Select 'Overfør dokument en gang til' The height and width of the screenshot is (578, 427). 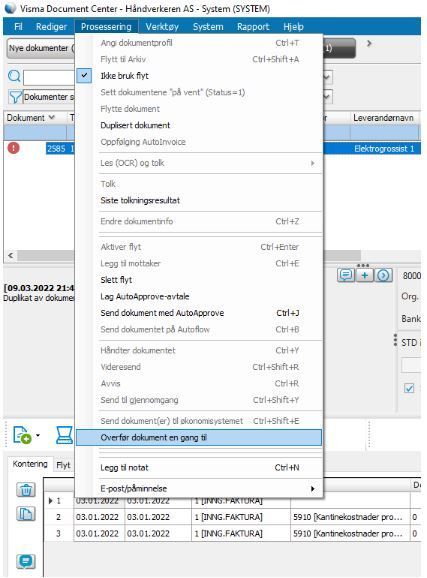pyautogui.click(x=199, y=438)
